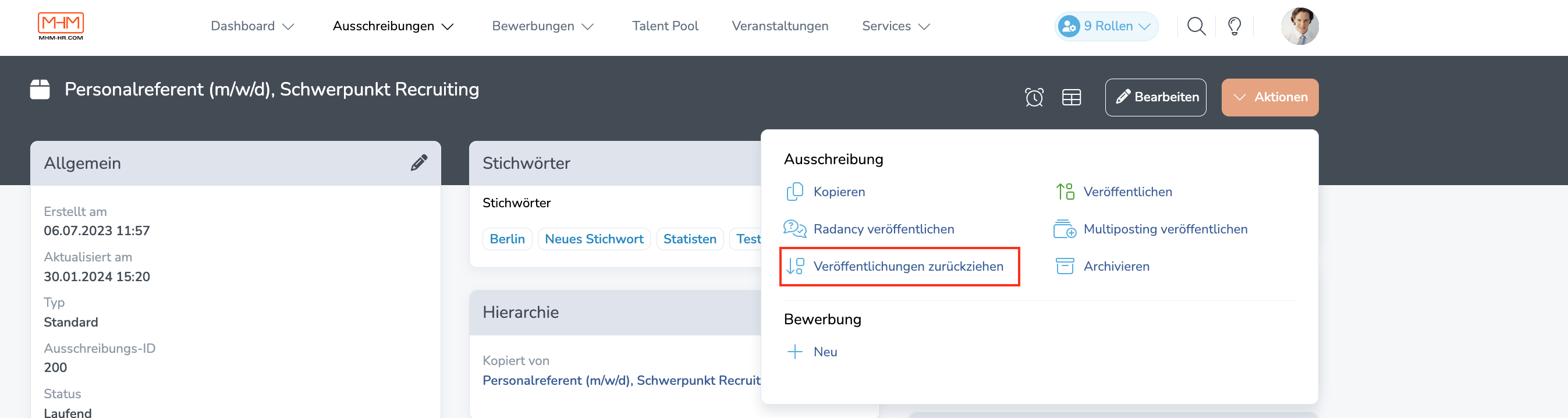This screenshot has width=1568, height=418.
Task: Click the Kopieren copy icon
Action: [x=794, y=192]
